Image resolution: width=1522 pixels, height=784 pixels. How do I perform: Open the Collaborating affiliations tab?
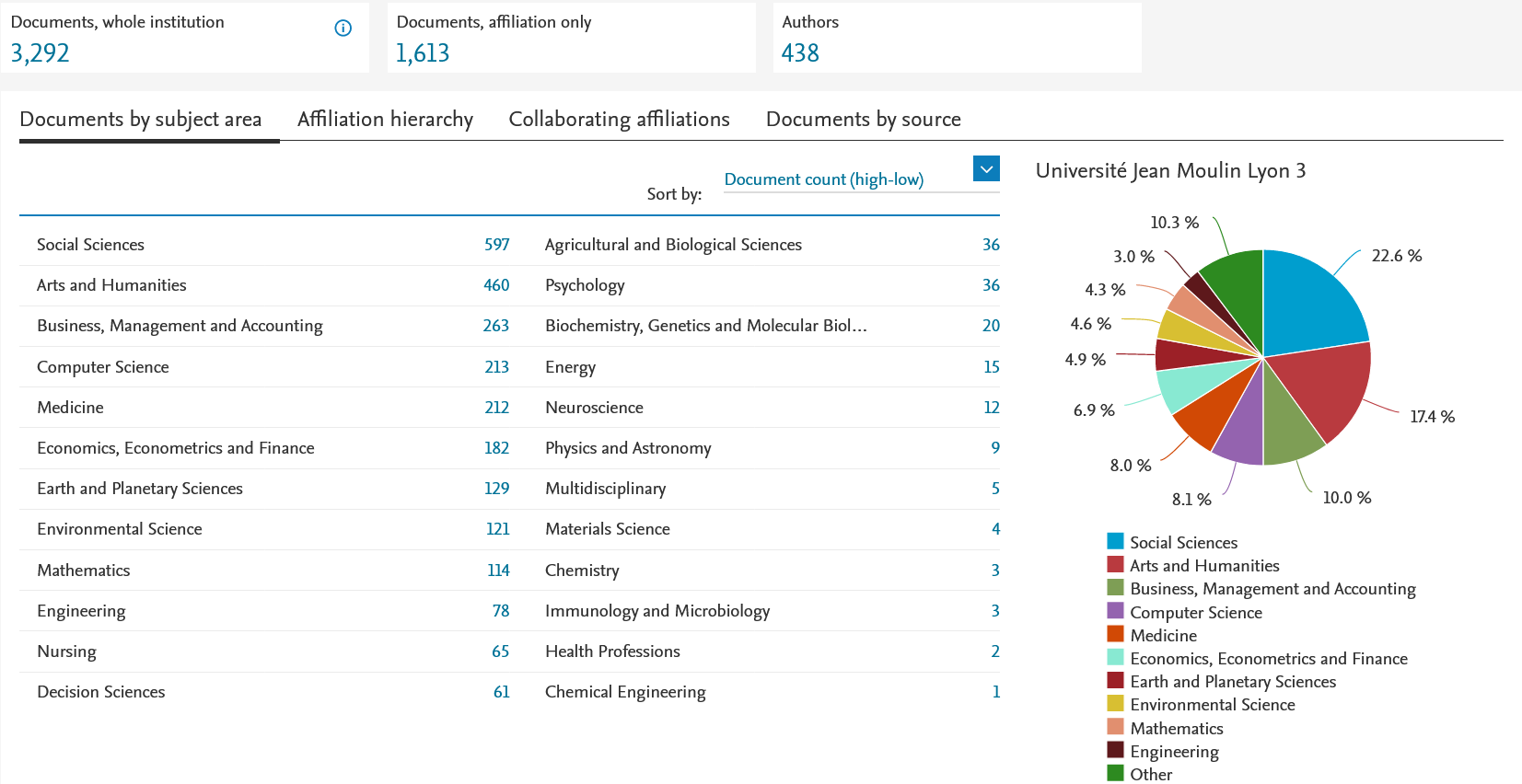(619, 120)
